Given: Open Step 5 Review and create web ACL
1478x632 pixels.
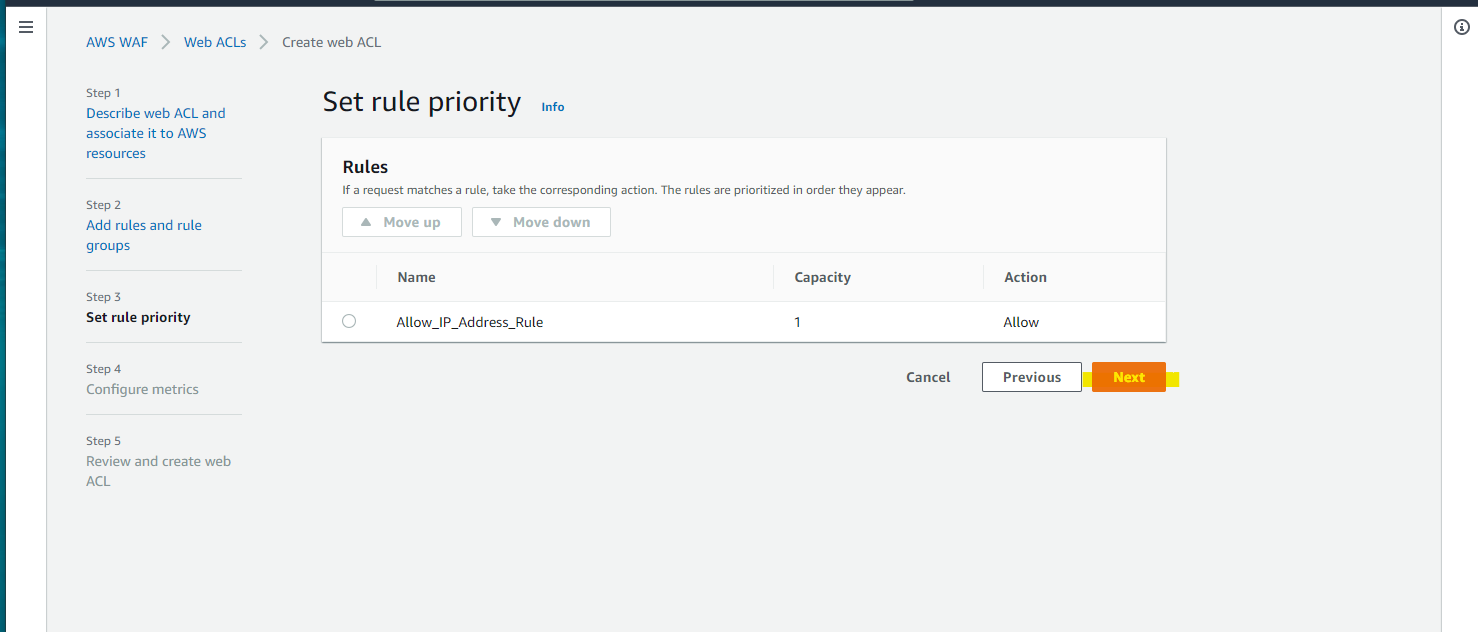Looking at the screenshot, I should [x=158, y=470].
